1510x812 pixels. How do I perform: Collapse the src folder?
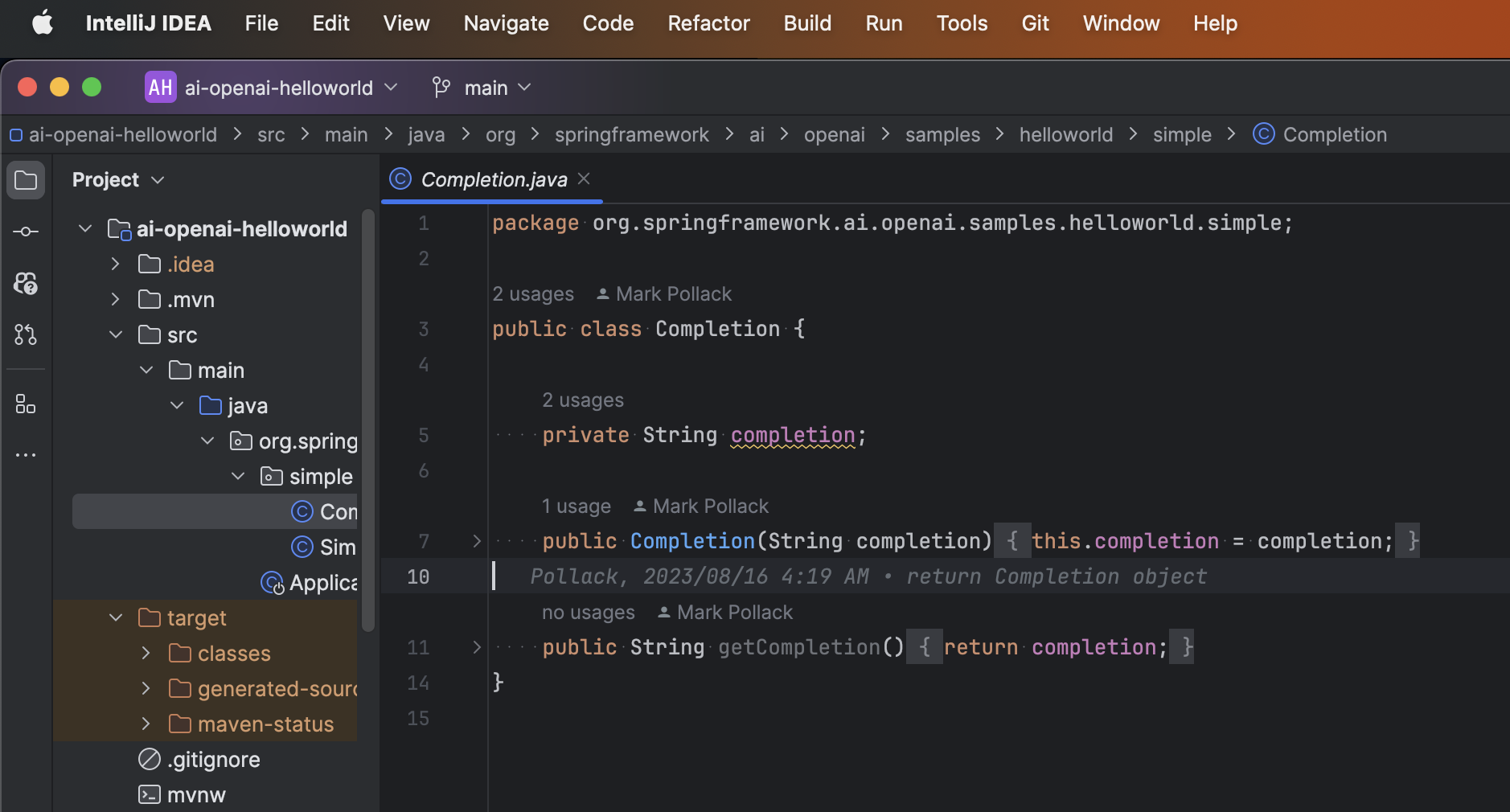[116, 334]
